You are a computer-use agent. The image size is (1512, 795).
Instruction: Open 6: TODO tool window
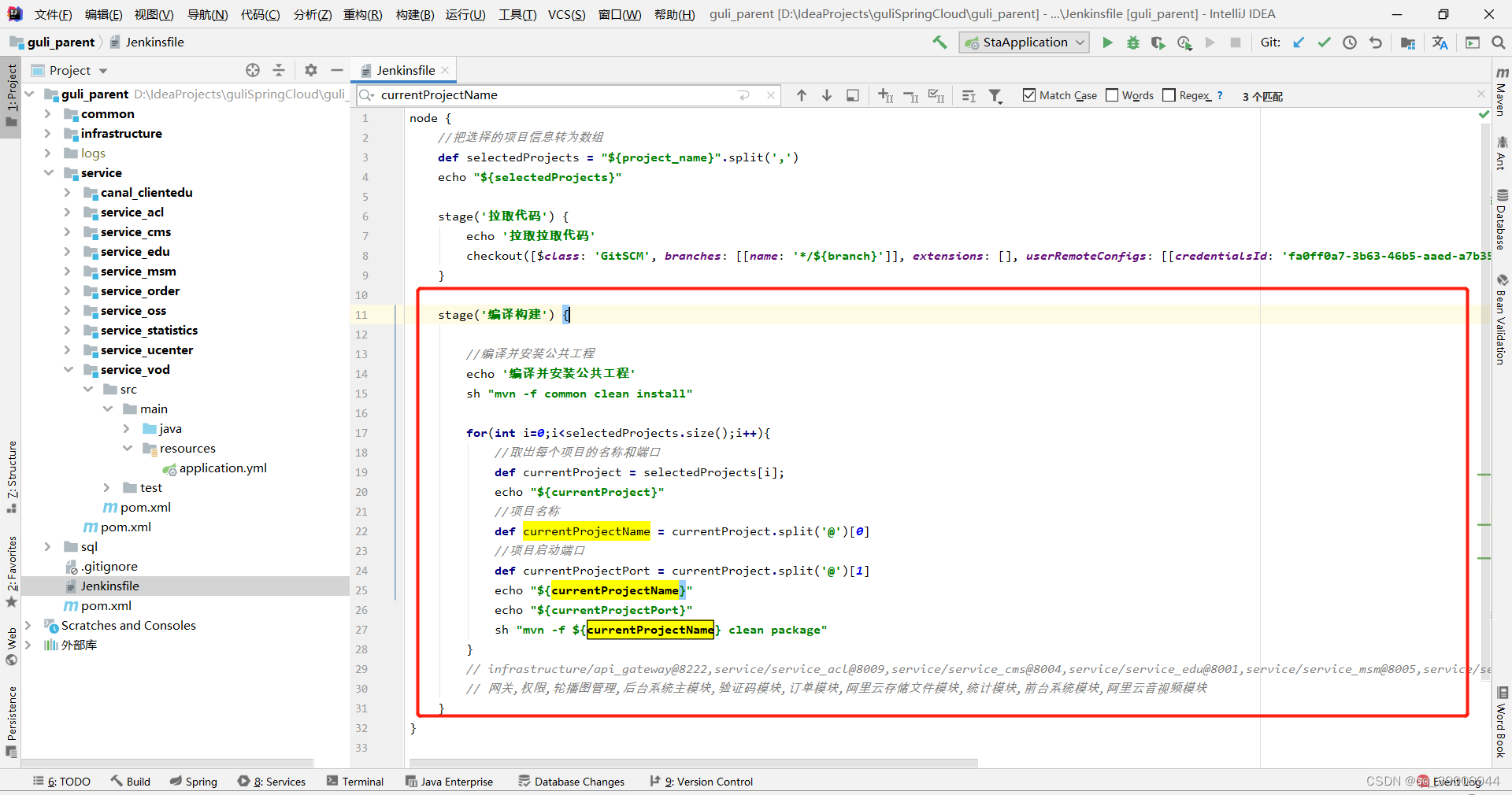[x=61, y=782]
